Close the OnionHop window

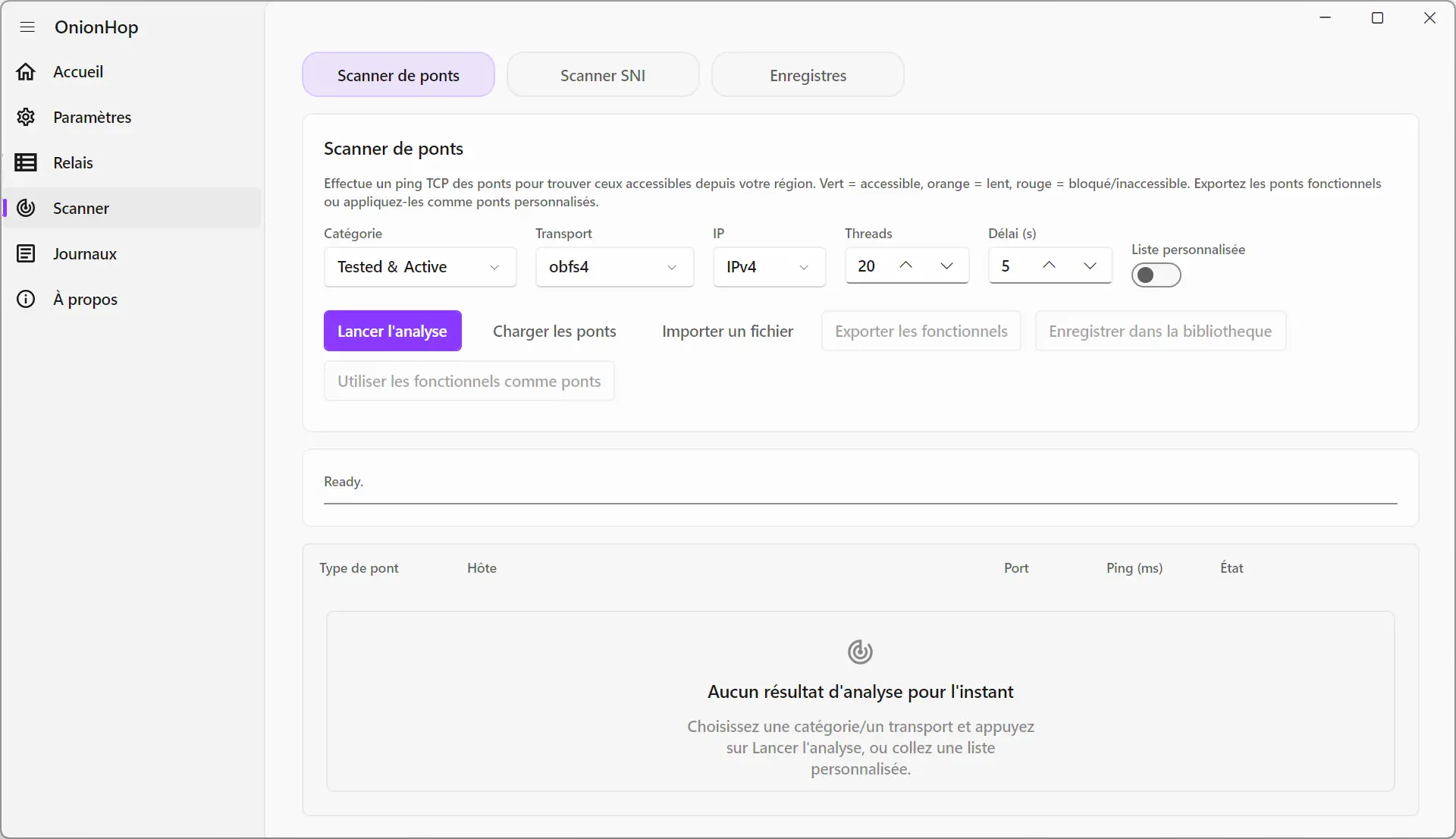click(x=1429, y=18)
